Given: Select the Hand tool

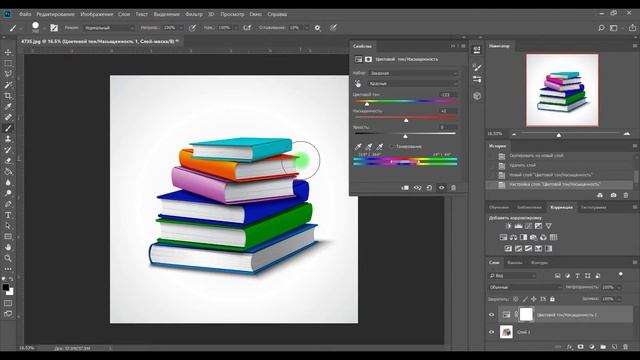Looking at the screenshot, I should pos(8,247).
